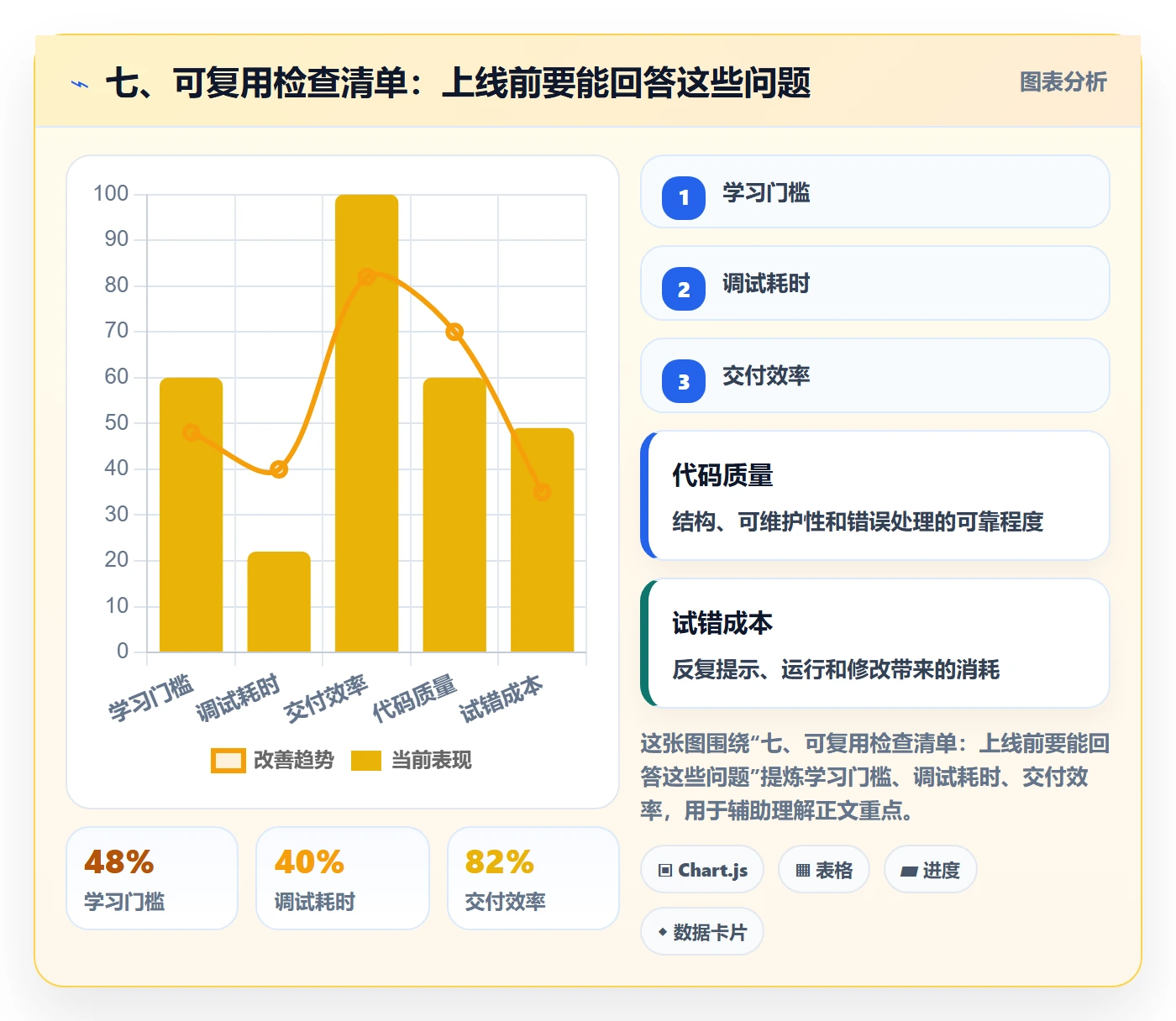Image resolution: width=1176 pixels, height=1021 pixels.
Task: Click the icon in the 进度 tag
Action: click(909, 872)
